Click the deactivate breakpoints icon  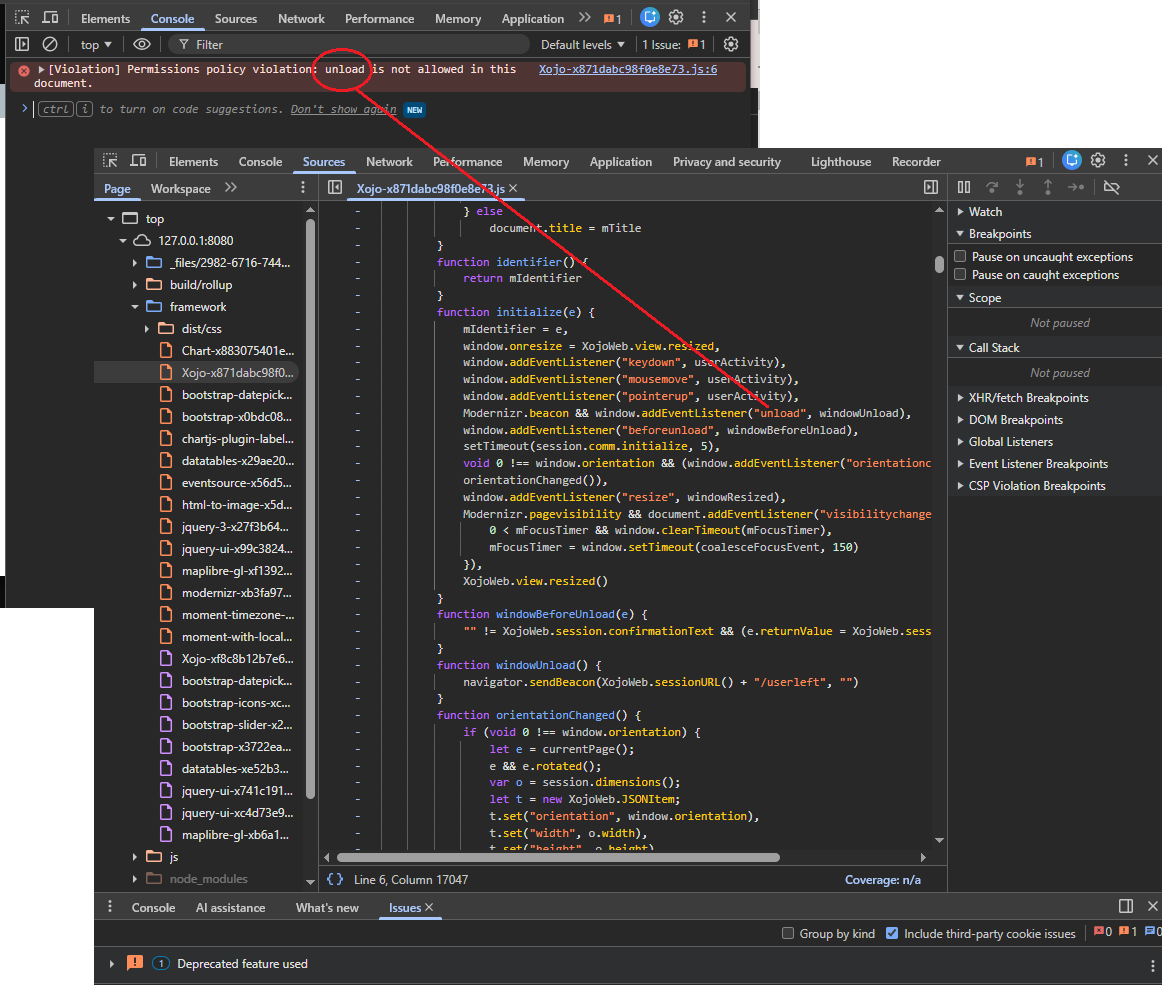coord(1111,187)
